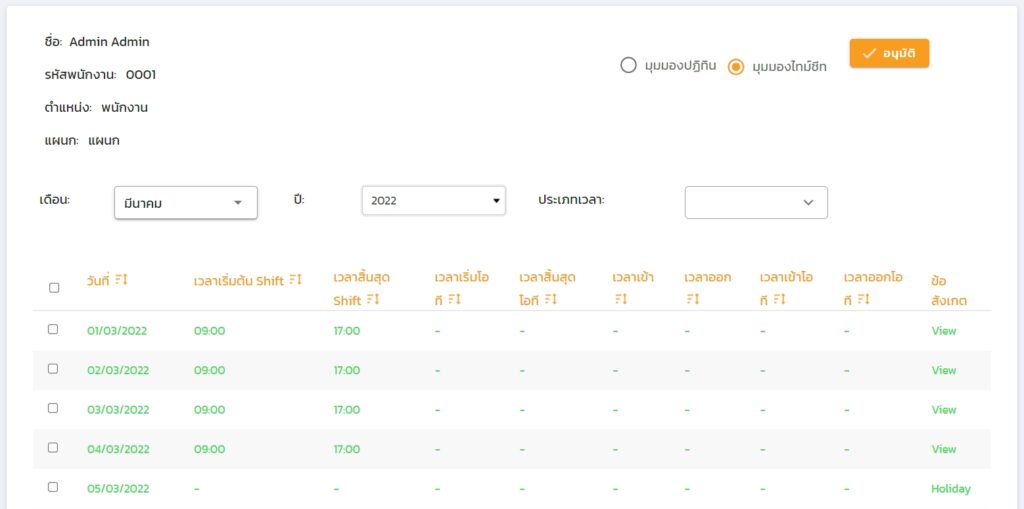The height and width of the screenshot is (509, 1024).
Task: Sort by เวลาออกโอที column icon
Action: pyautogui.click(x=863, y=300)
